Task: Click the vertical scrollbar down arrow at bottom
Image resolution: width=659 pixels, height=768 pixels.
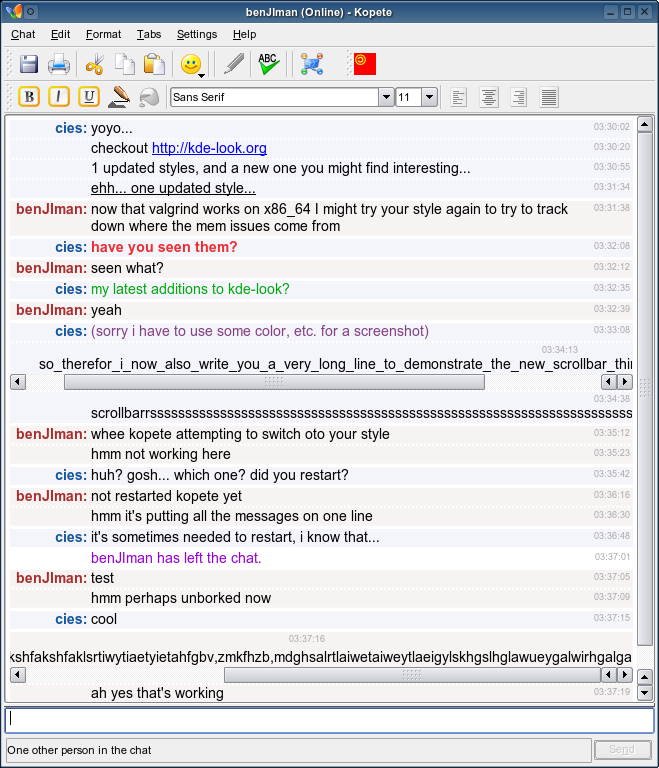Action: point(644,693)
